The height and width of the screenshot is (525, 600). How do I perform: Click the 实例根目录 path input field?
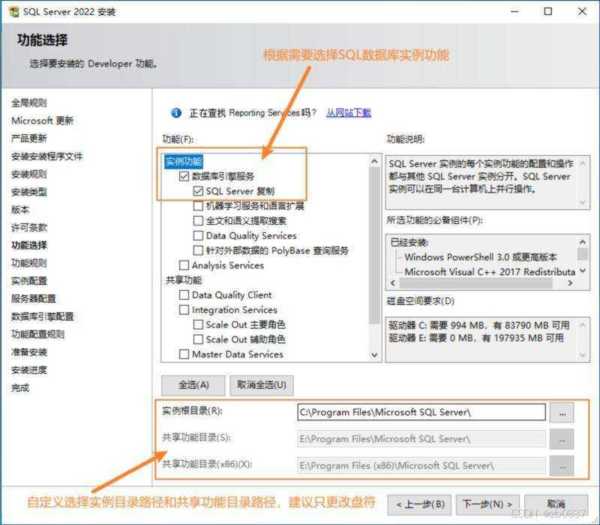(x=421, y=412)
